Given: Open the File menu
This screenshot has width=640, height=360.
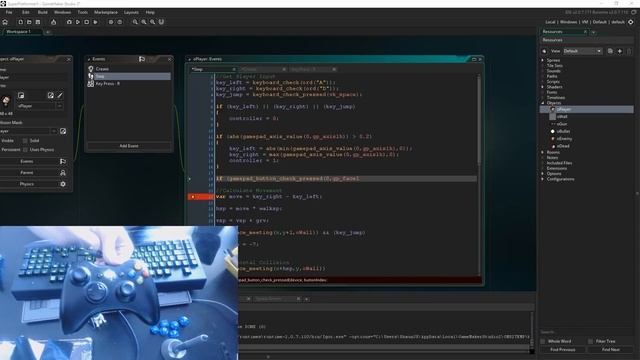Looking at the screenshot, I should [x=9, y=12].
